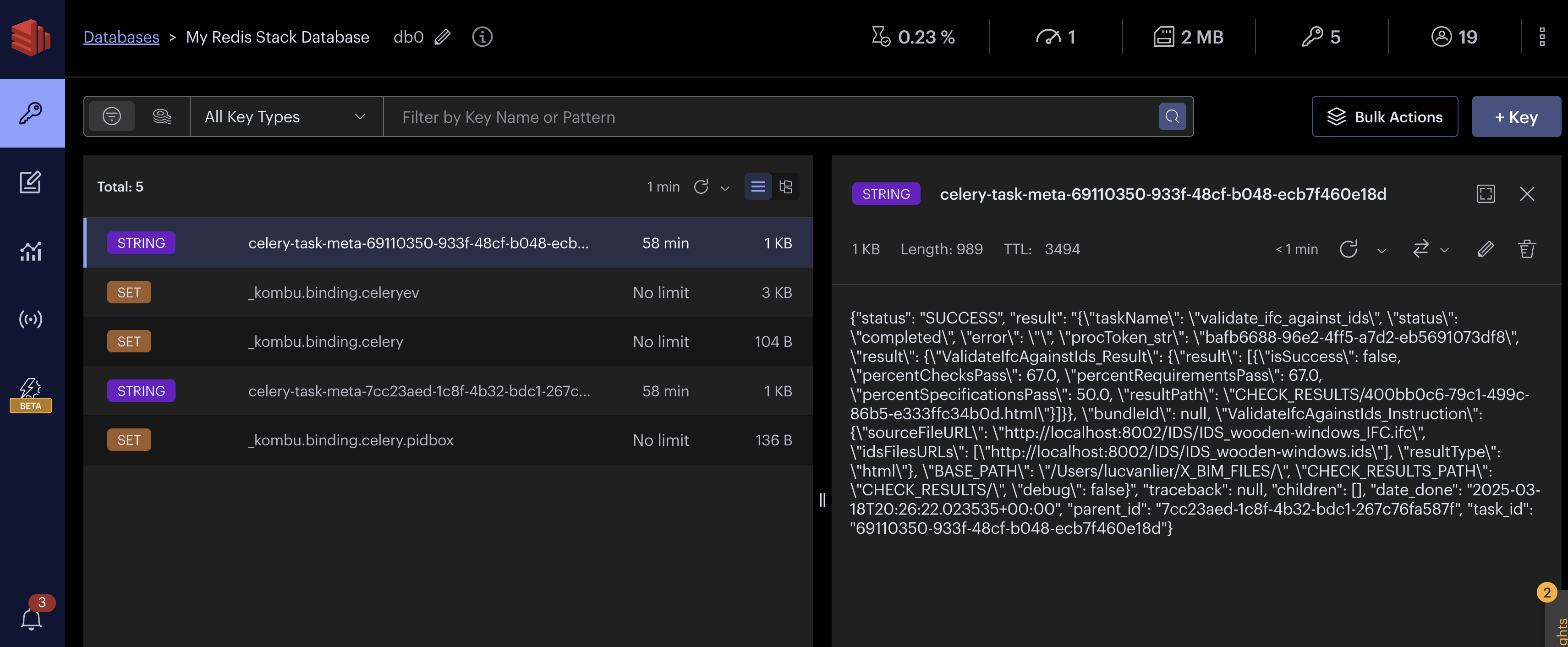Image resolution: width=1568 pixels, height=647 pixels.
Task: Click the connected clients 19 indicator
Action: 1454,37
